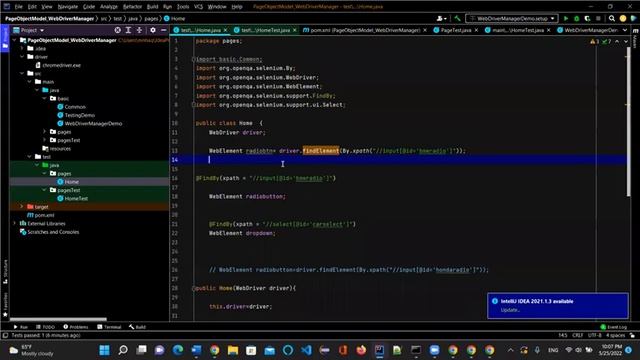Open Firefox from the taskbar

coord(361,350)
